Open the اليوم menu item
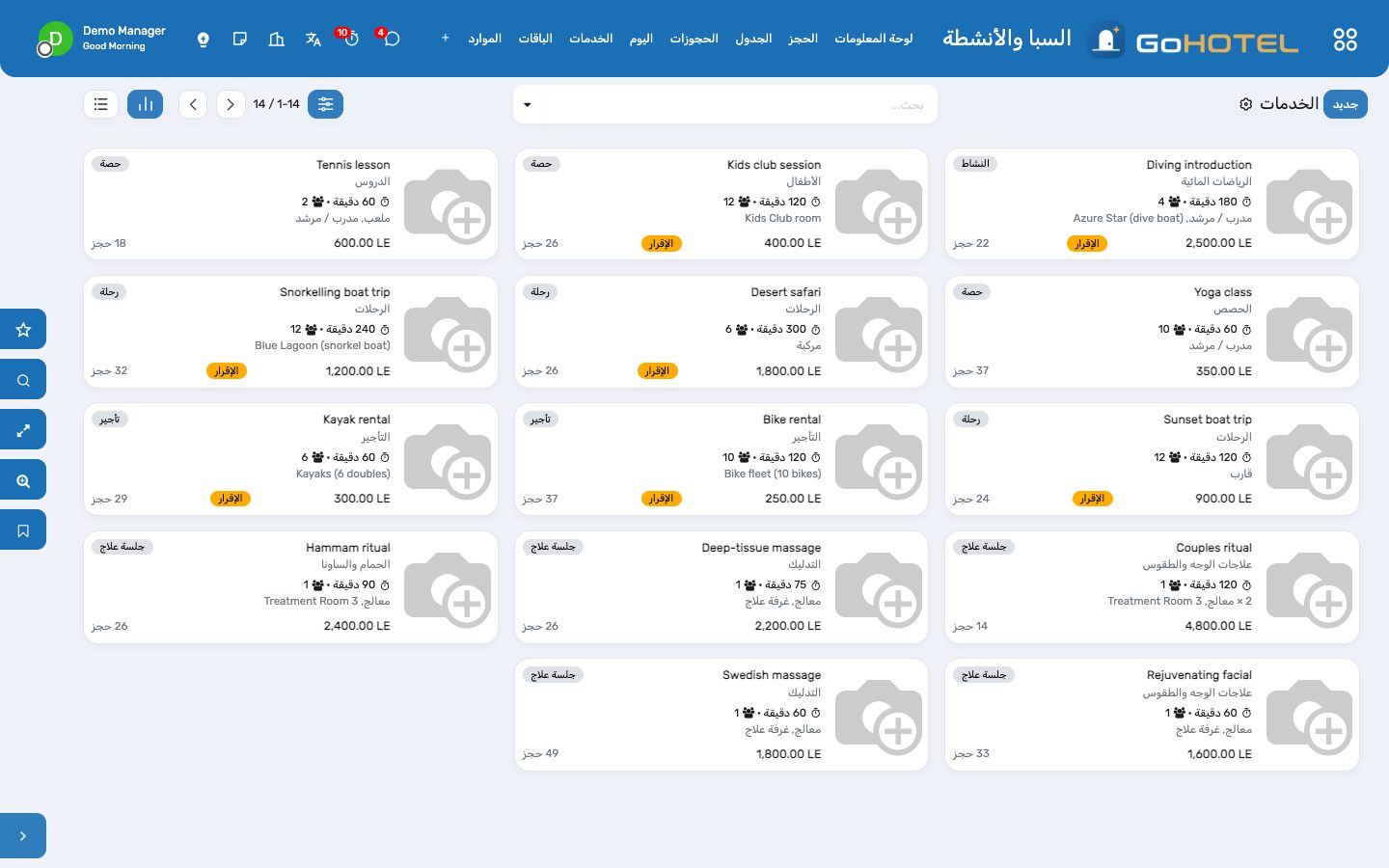 (x=641, y=39)
